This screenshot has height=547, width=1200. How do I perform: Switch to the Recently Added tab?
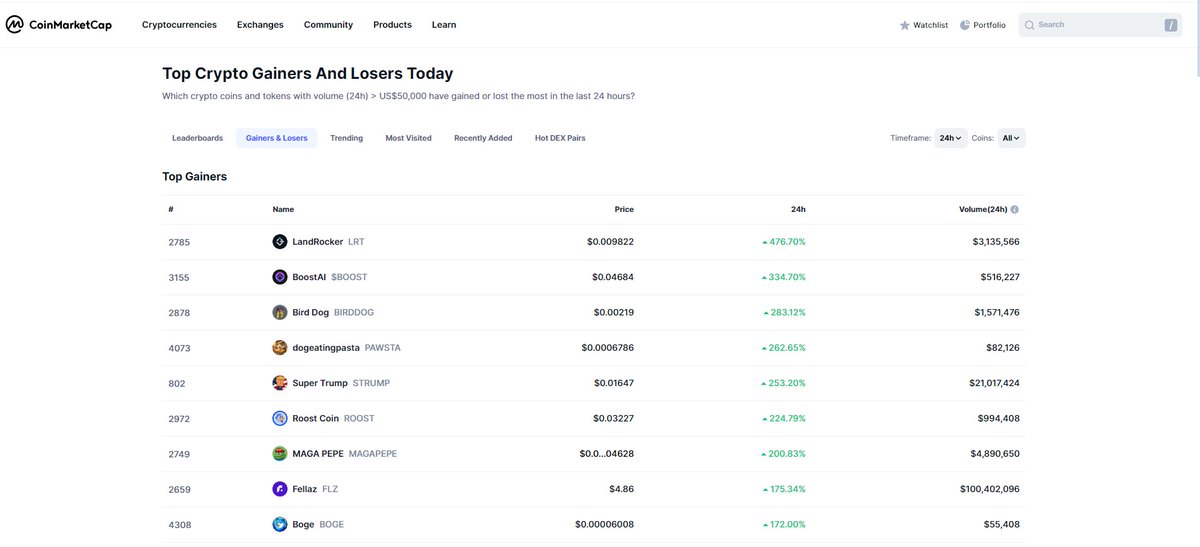point(483,138)
